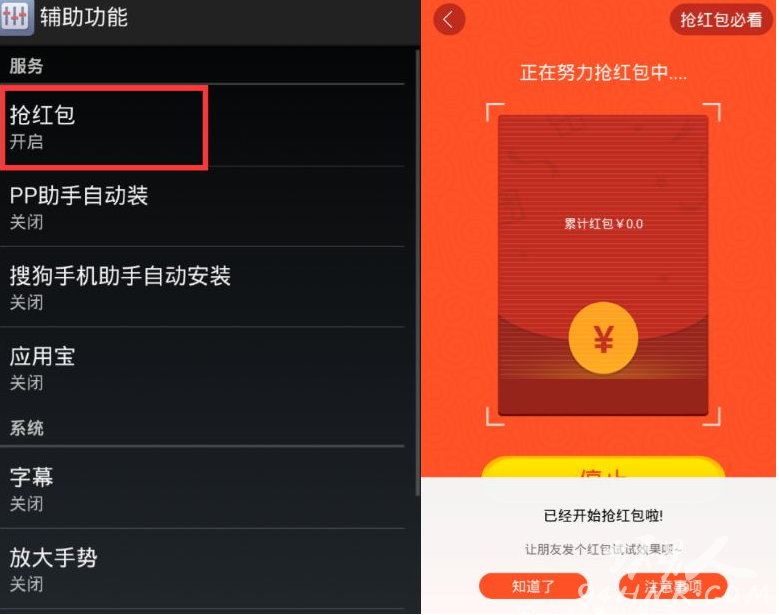Open 应用宝 service setting
This screenshot has height=615, width=779.
coord(203,368)
